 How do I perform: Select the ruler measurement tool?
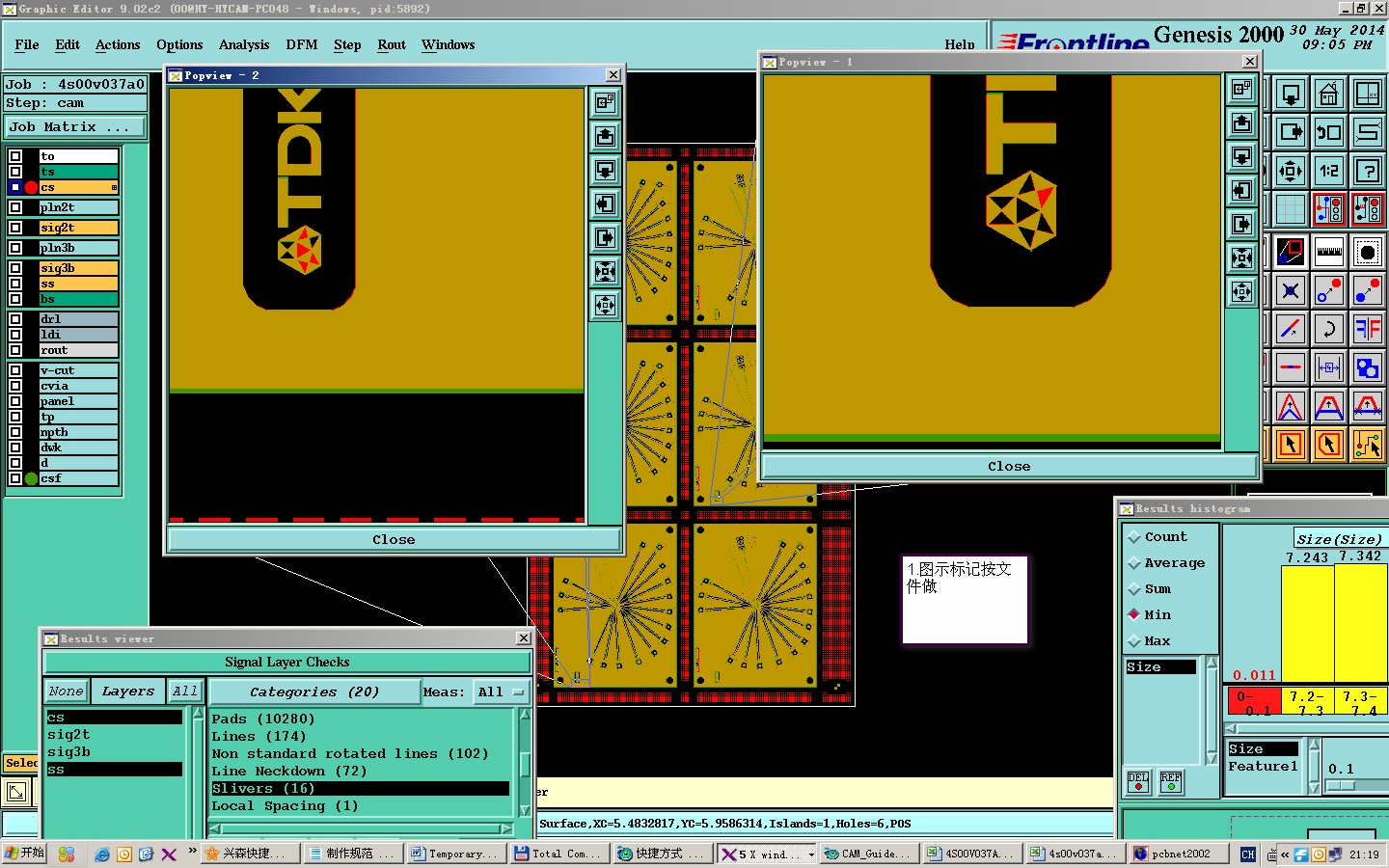(1329, 253)
